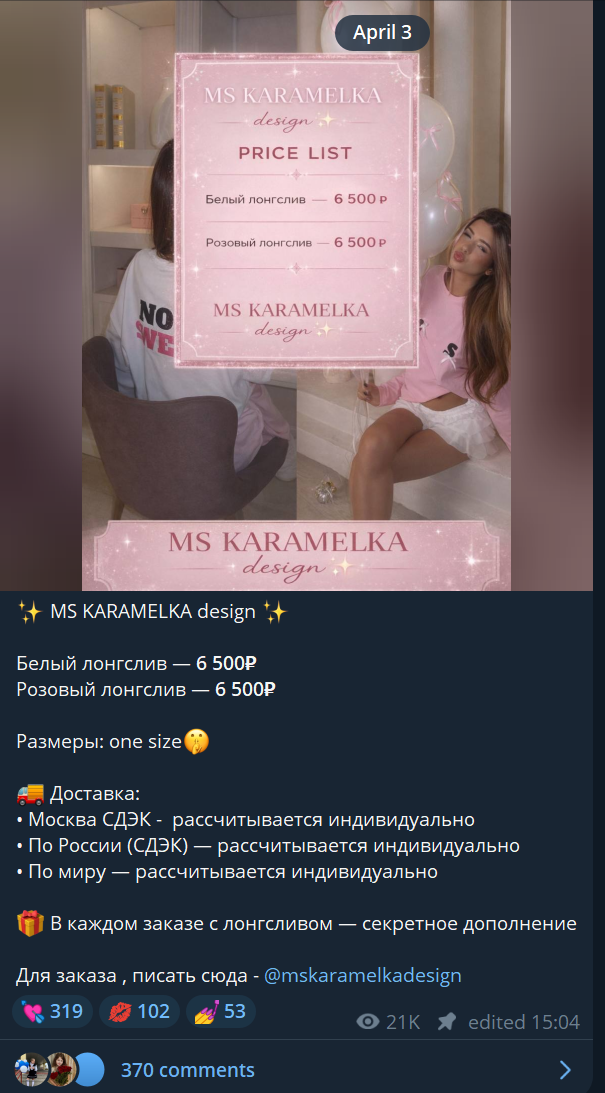The image size is (605, 1093).
Task: Click the shushing face emoji after one size
Action: (197, 742)
